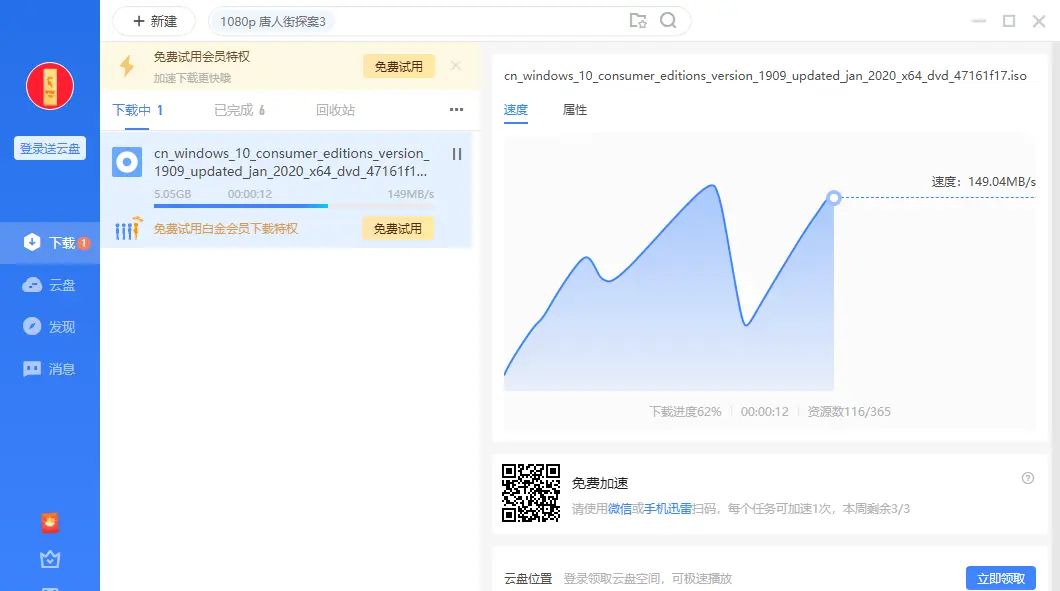Close the 免费试用会员特权 banner
The width and height of the screenshot is (1060, 591).
(x=456, y=66)
